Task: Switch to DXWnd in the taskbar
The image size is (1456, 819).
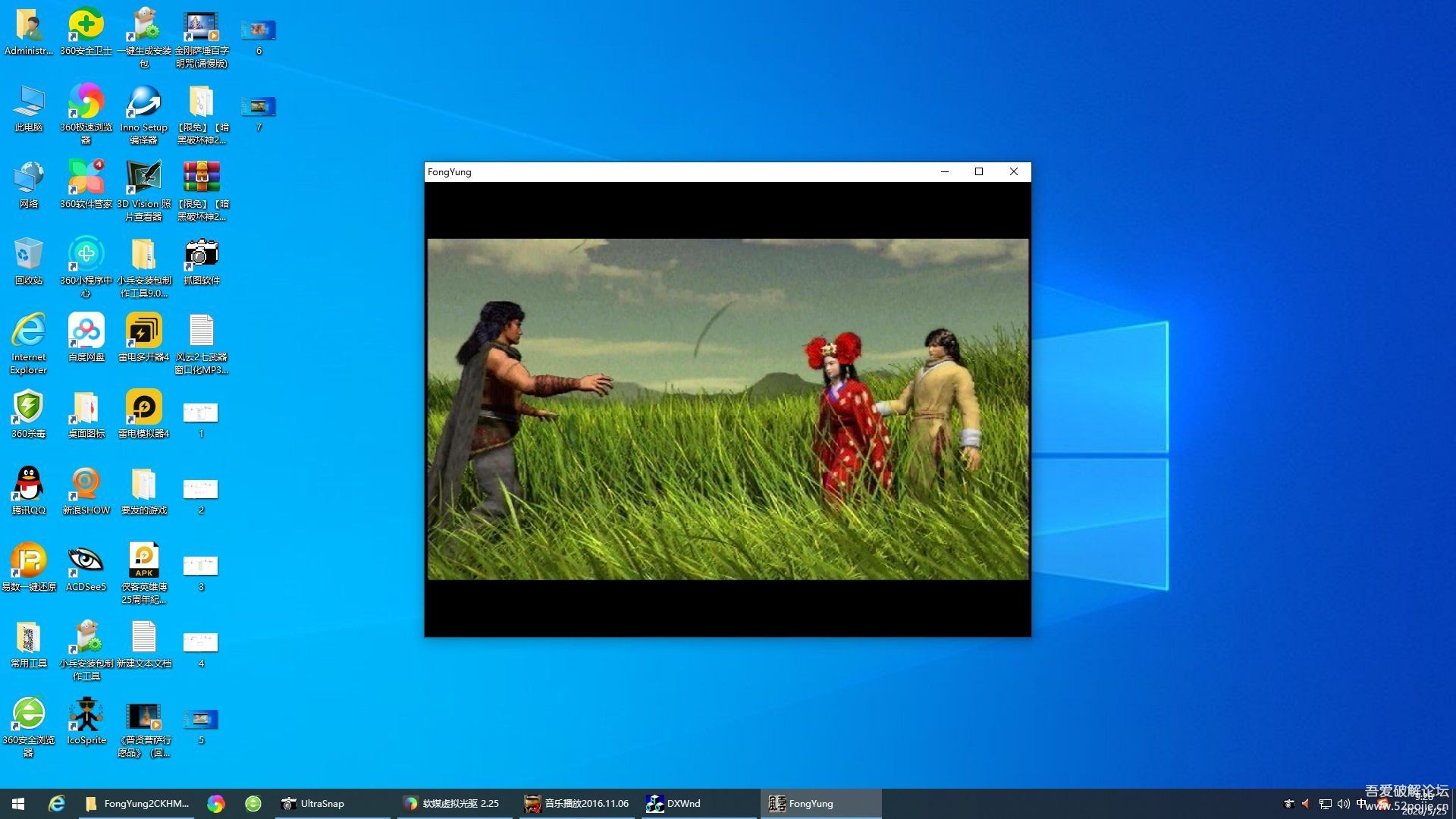Action: (699, 804)
